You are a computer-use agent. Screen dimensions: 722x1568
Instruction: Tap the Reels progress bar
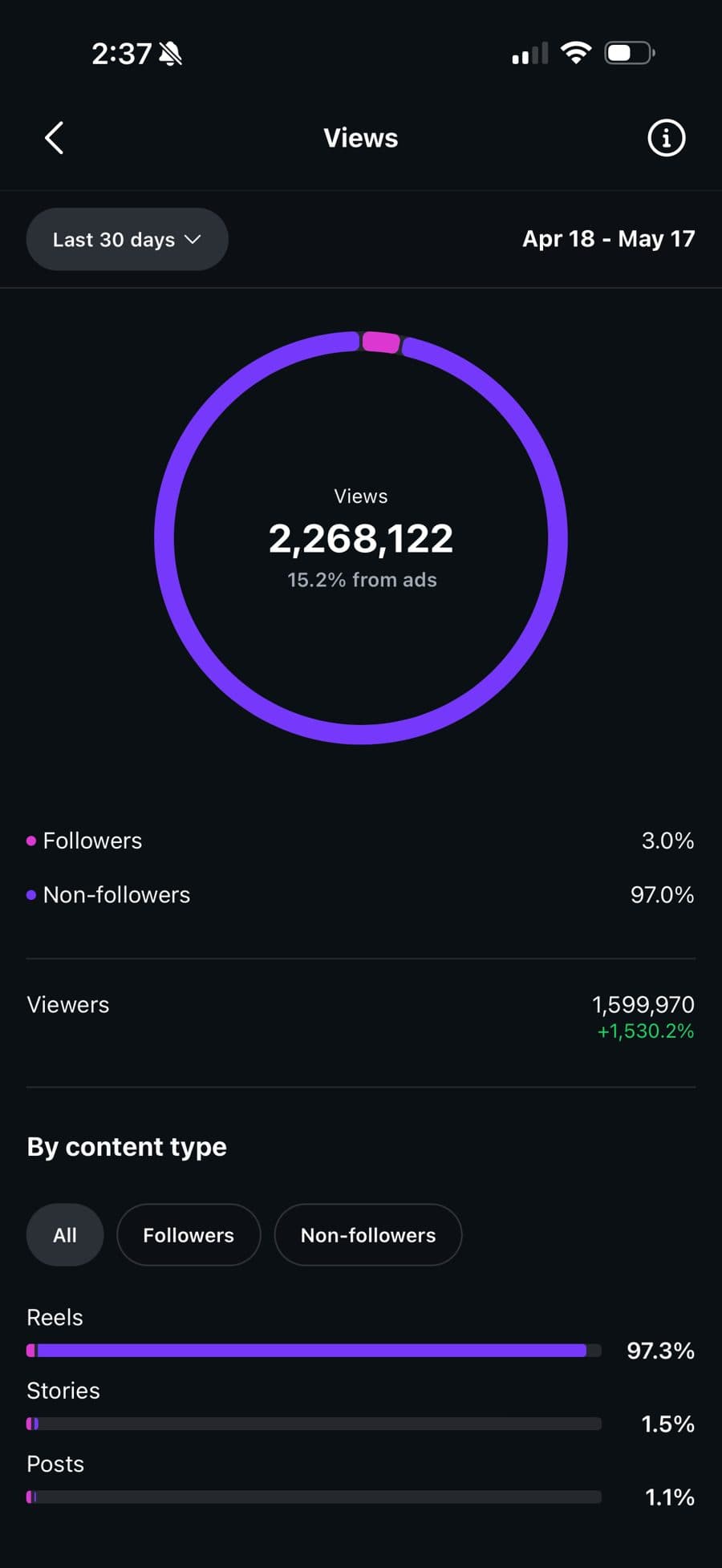314,1351
